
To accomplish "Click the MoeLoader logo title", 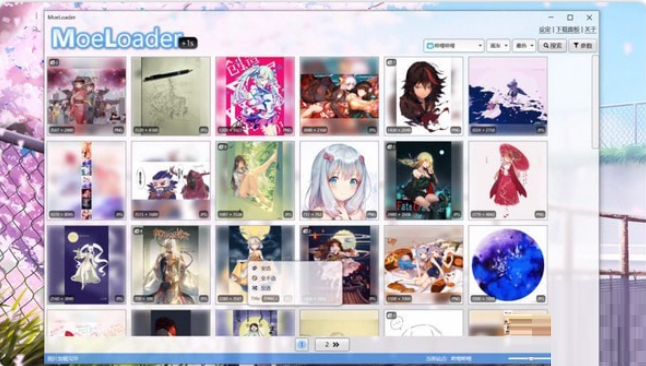I will click(x=117, y=38).
